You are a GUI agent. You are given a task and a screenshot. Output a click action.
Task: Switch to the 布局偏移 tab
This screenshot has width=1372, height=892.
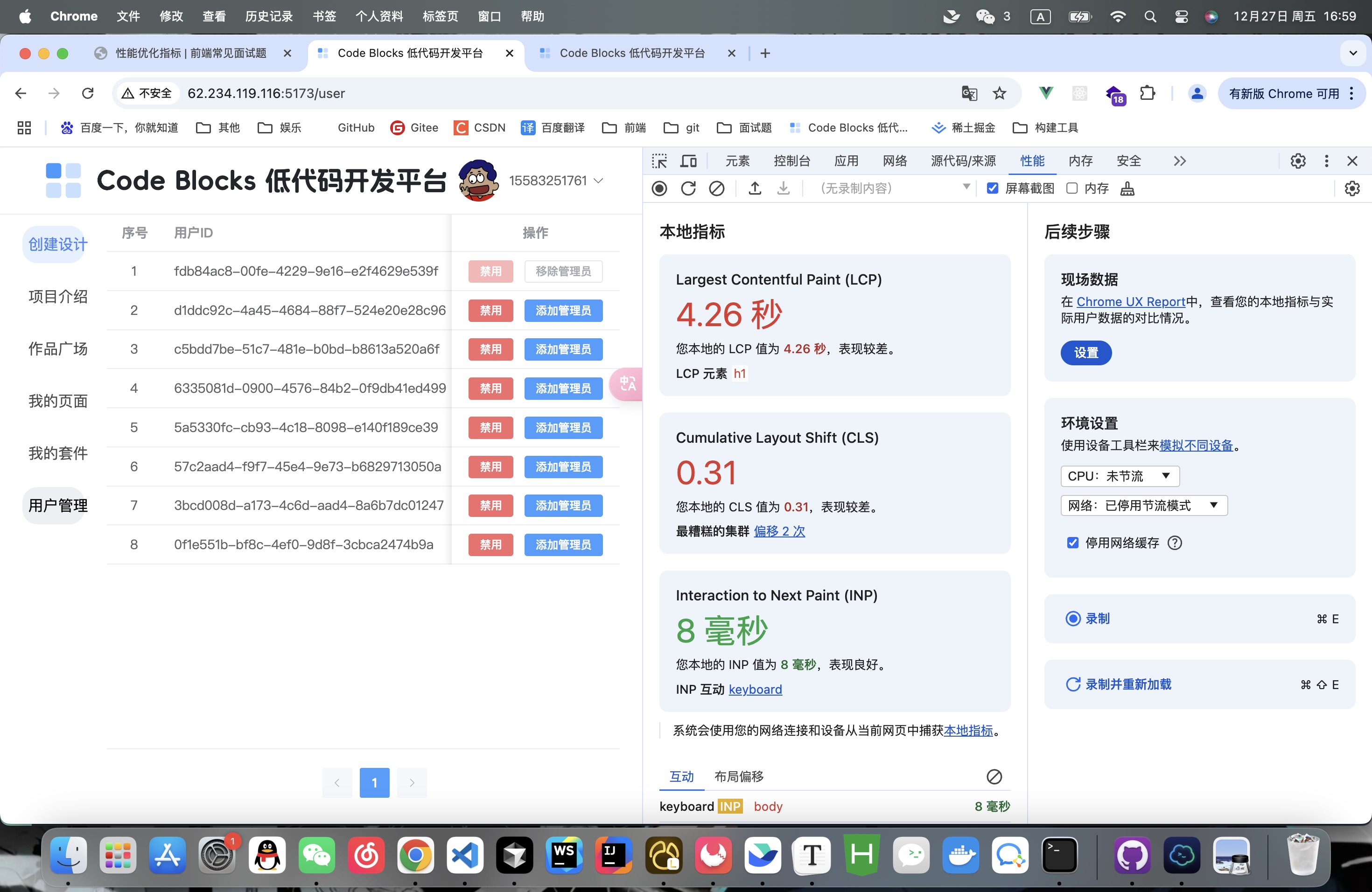738,776
